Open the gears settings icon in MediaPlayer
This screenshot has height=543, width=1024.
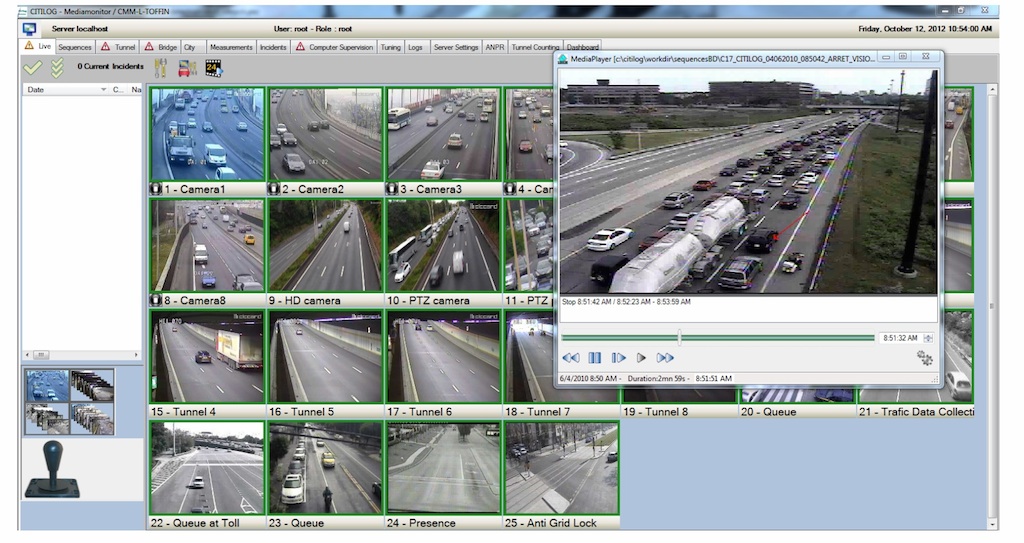[924, 357]
